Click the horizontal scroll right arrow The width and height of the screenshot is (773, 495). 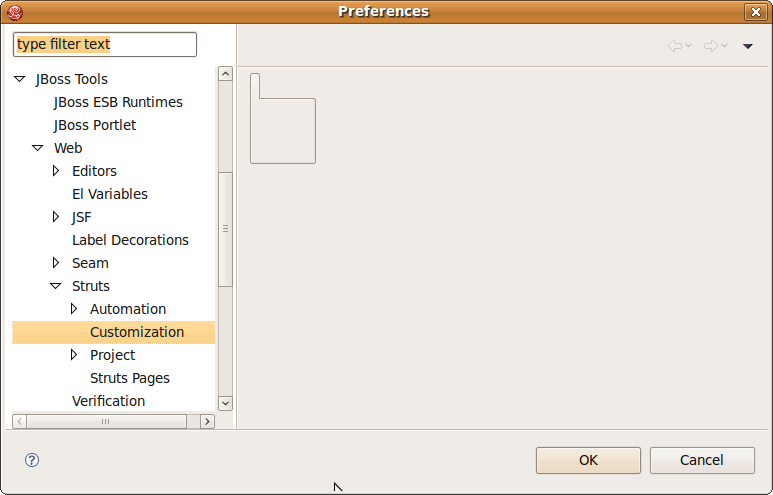tap(207, 422)
